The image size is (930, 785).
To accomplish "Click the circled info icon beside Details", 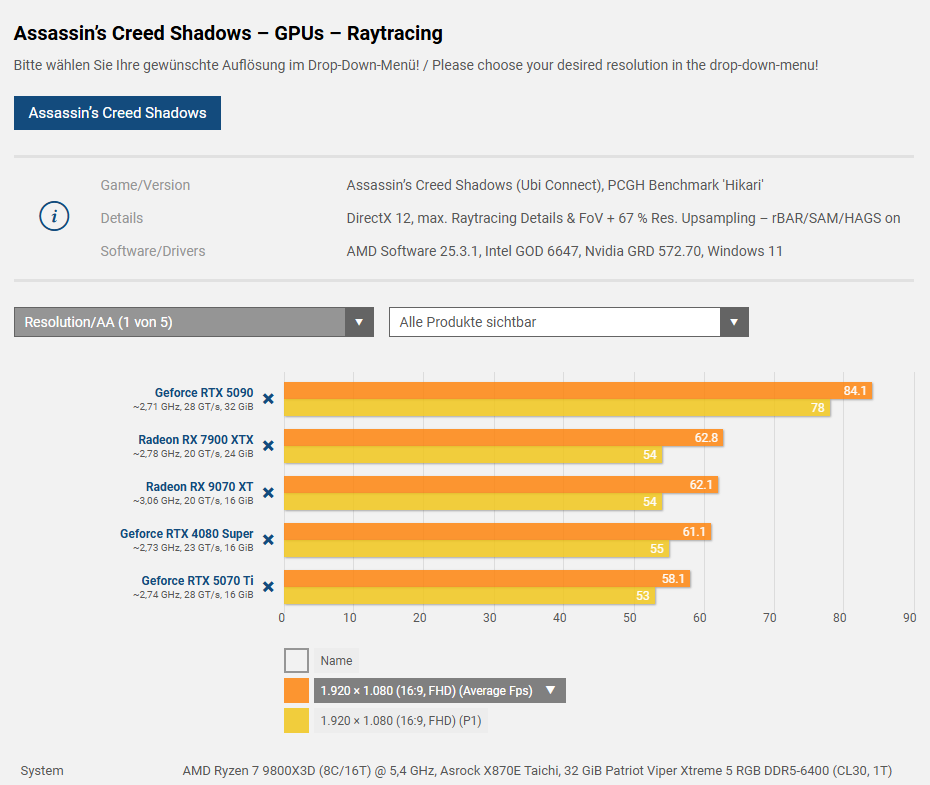I will pos(54,216).
